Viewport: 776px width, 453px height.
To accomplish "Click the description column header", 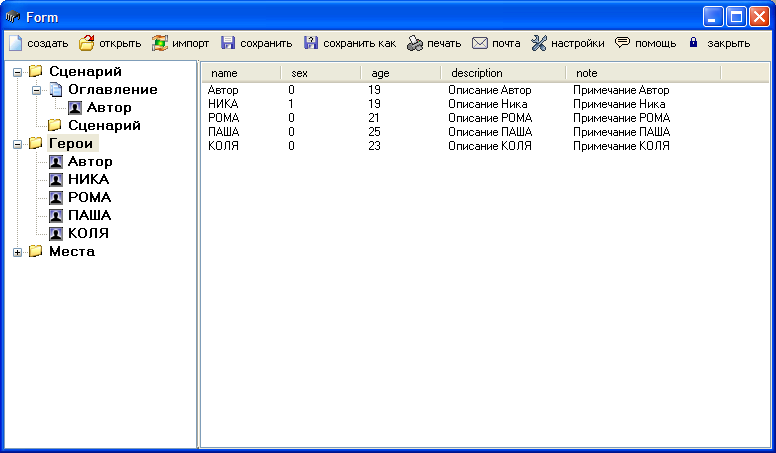I will [477, 73].
